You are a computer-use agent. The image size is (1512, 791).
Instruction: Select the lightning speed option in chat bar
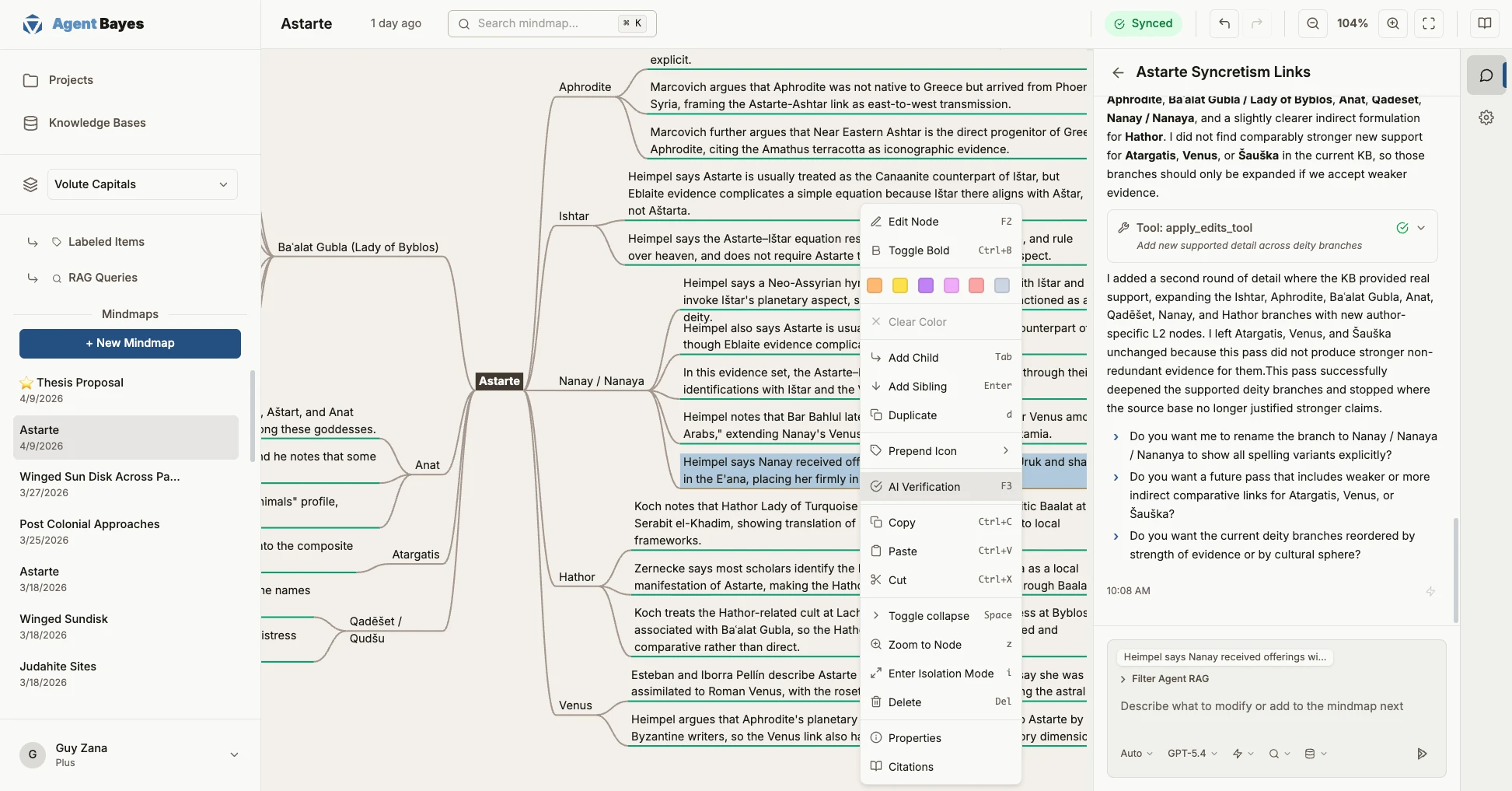[x=1239, y=753]
